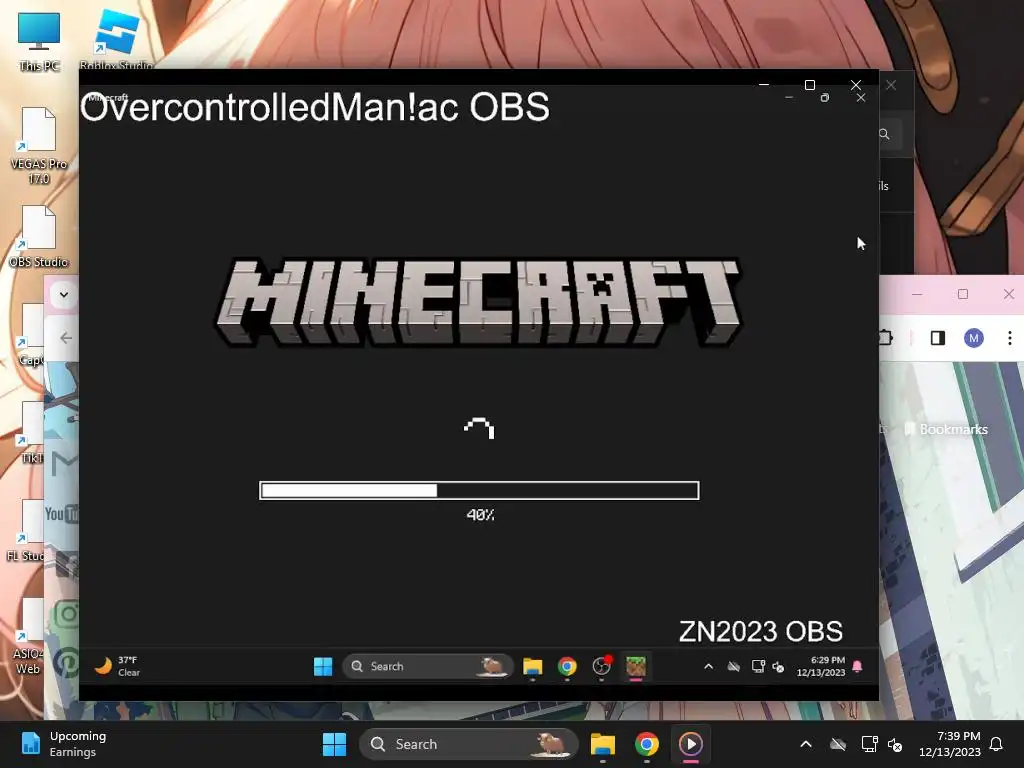Screen dimensions: 1024x768
Task: Open the Chrome profile avatar M
Action: [x=974, y=338]
